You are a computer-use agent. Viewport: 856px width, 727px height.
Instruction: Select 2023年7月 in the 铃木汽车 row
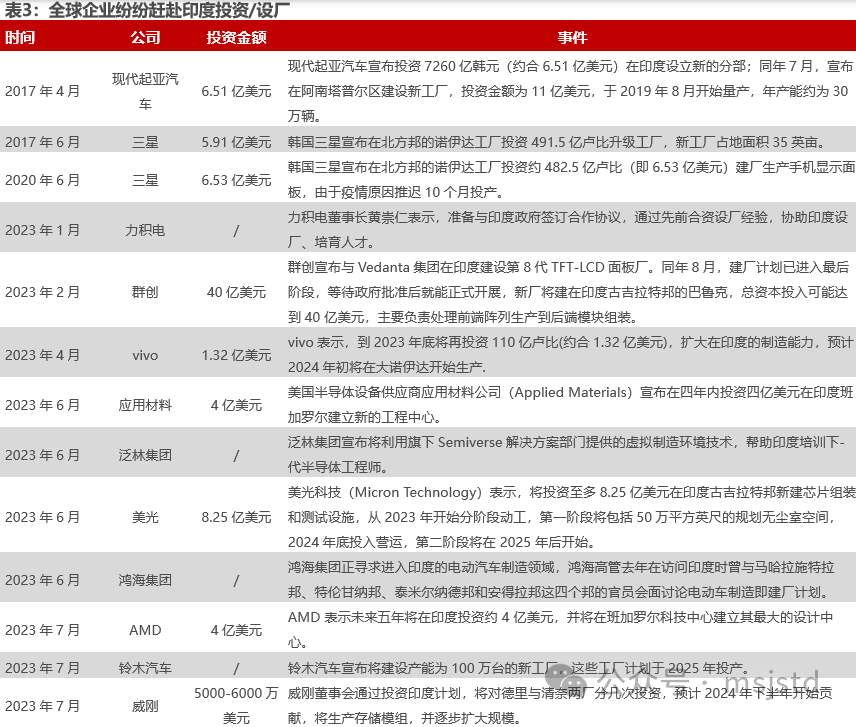coord(43,668)
